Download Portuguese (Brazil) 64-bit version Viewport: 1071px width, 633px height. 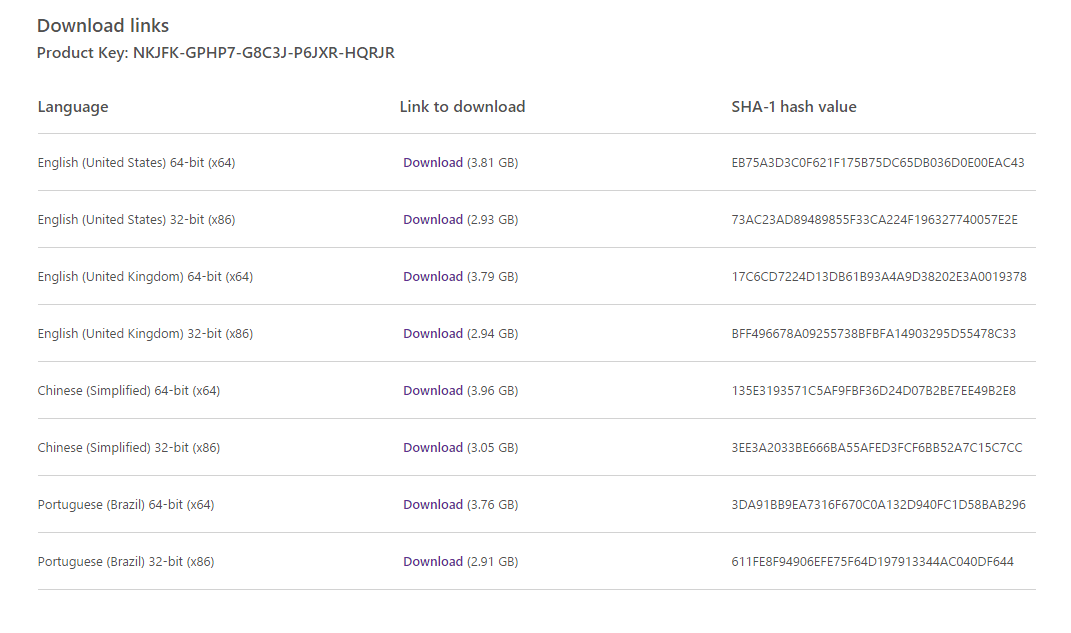(x=433, y=504)
